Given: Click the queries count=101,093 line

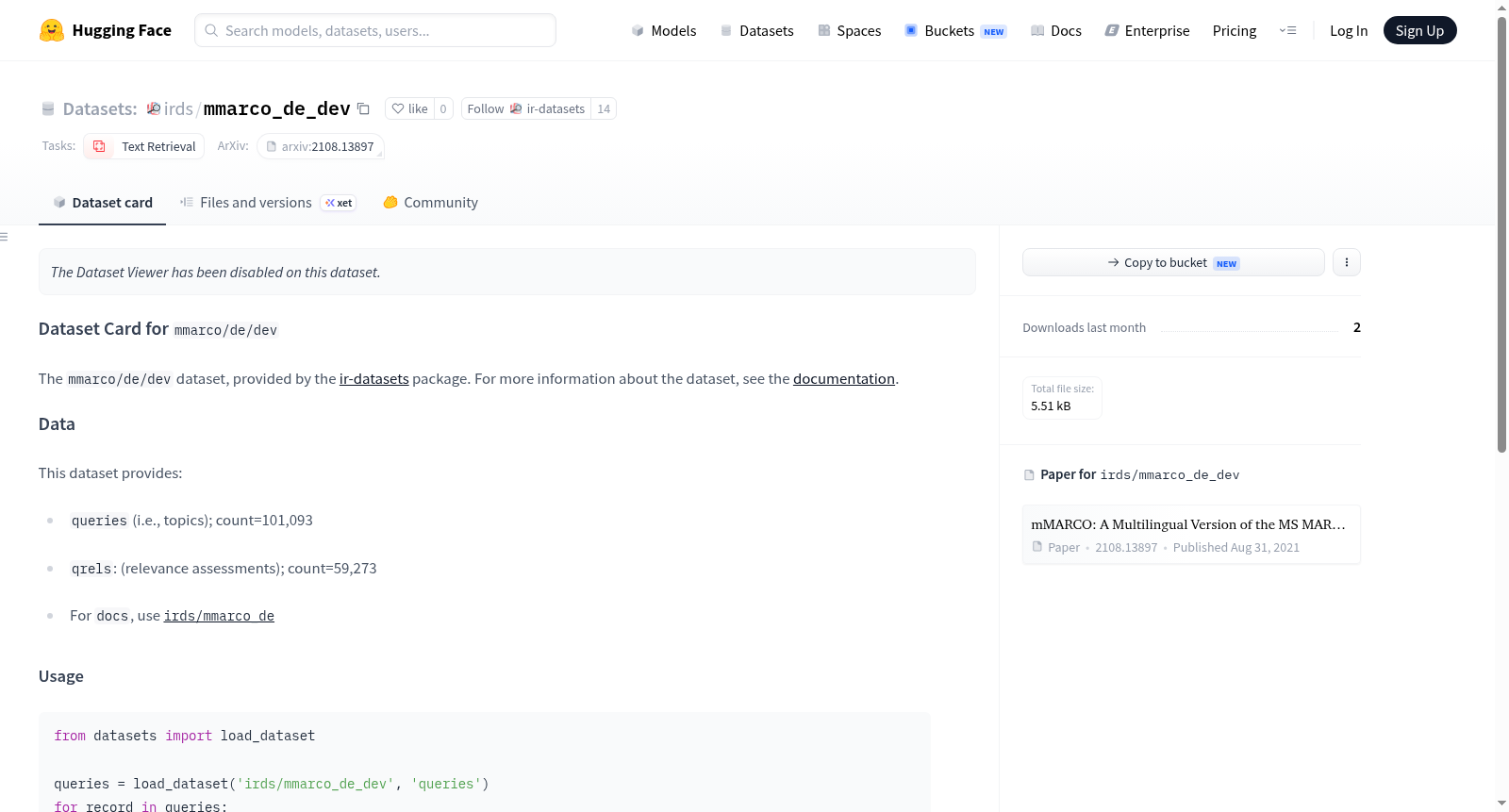Looking at the screenshot, I should (191, 521).
